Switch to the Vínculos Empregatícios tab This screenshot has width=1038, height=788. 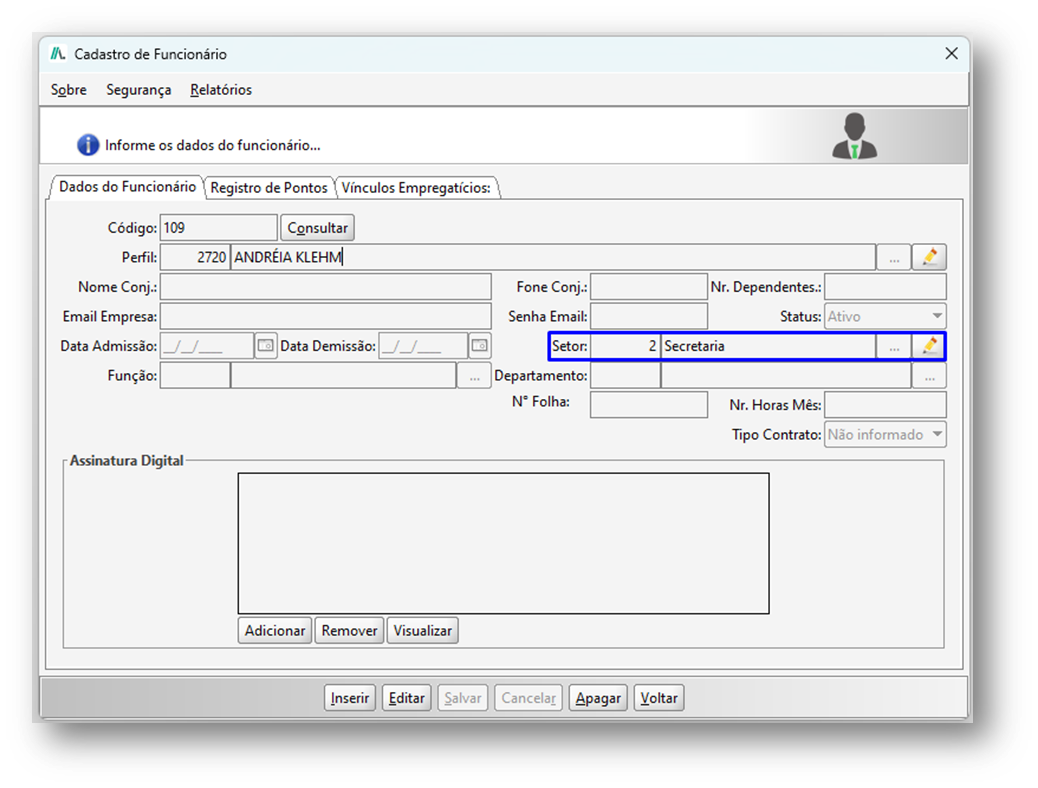click(x=416, y=187)
